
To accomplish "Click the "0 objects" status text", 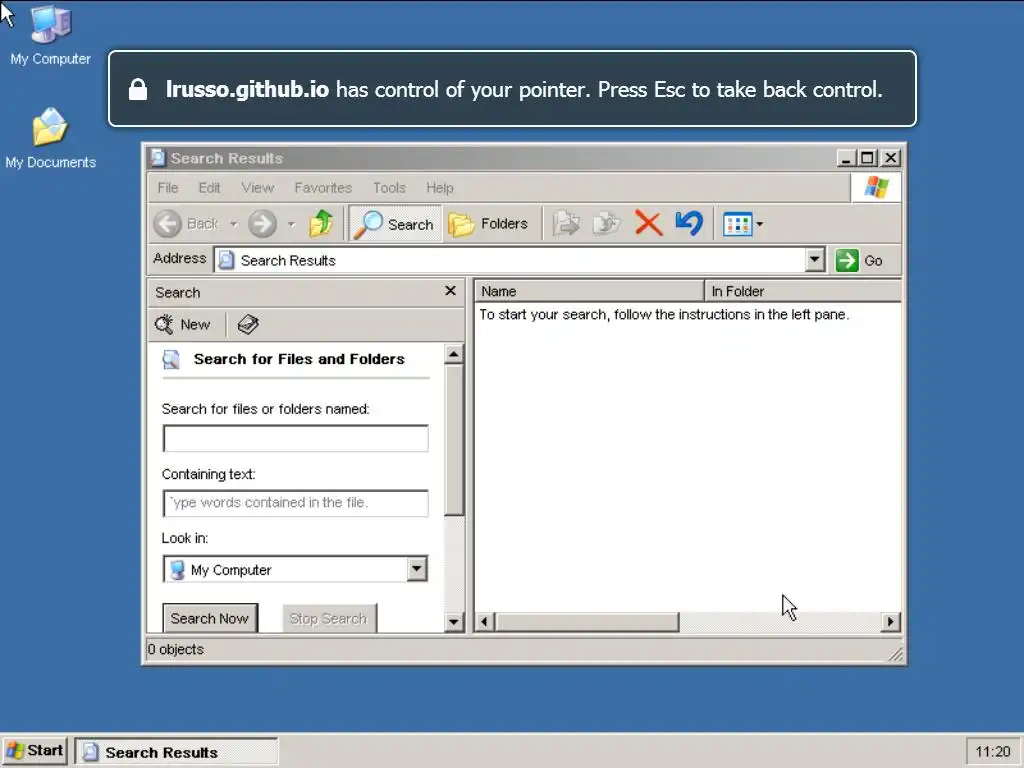I will (x=176, y=649).
